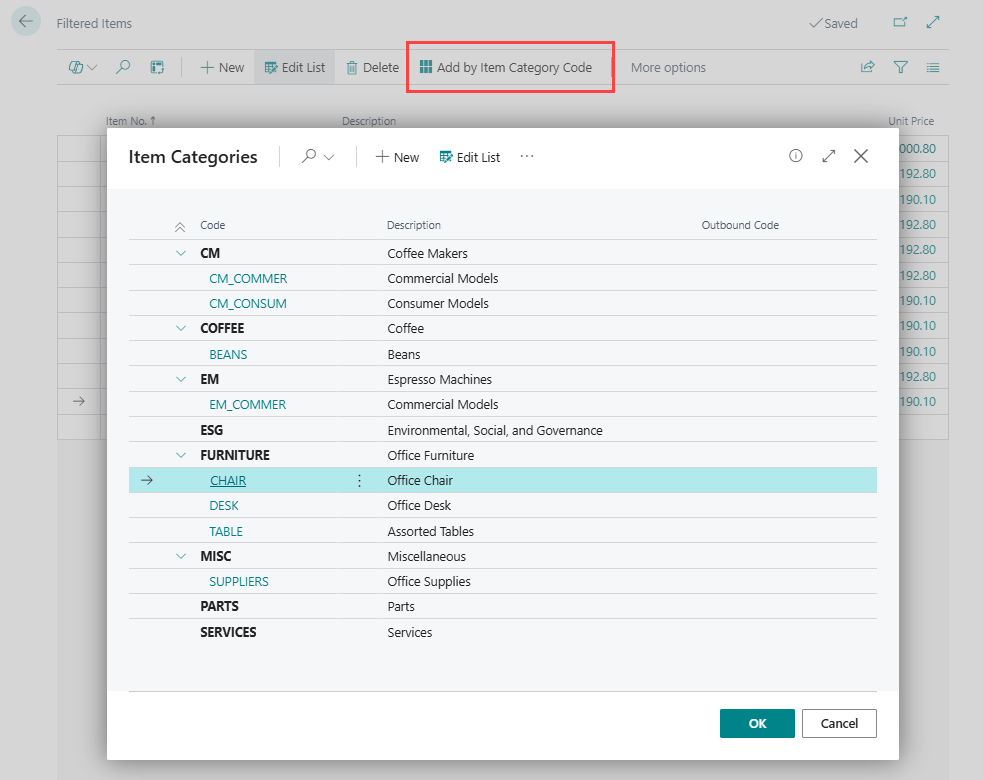Image resolution: width=983 pixels, height=780 pixels.
Task: Select the SERVICES category row
Action: [503, 632]
